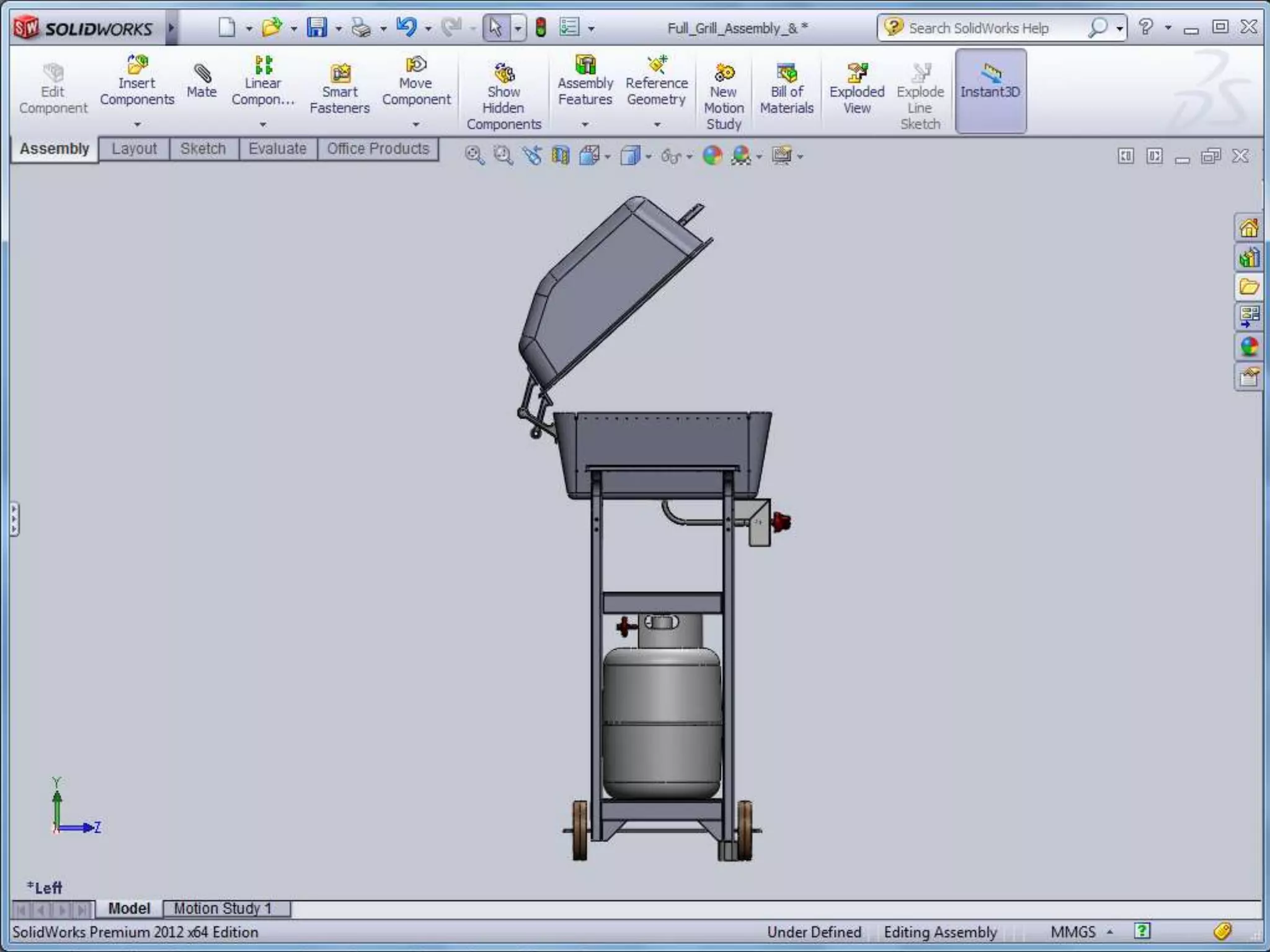Click the Rebuild traffic light icon

pos(541,28)
